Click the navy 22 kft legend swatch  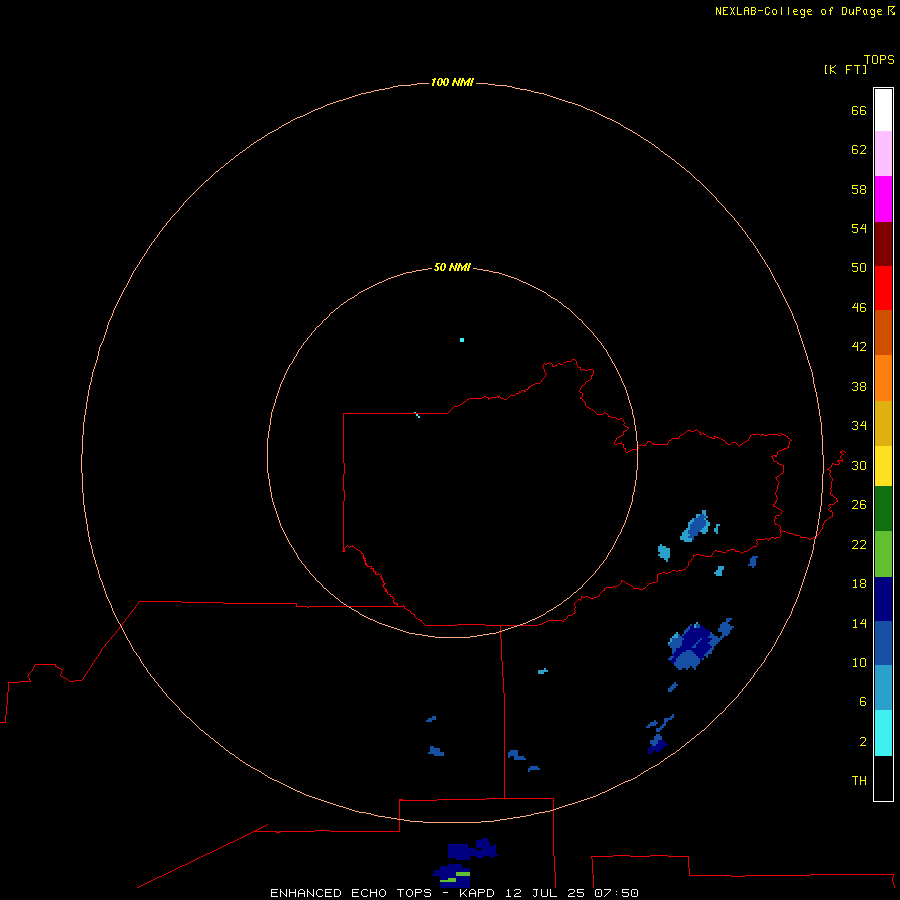883,599
